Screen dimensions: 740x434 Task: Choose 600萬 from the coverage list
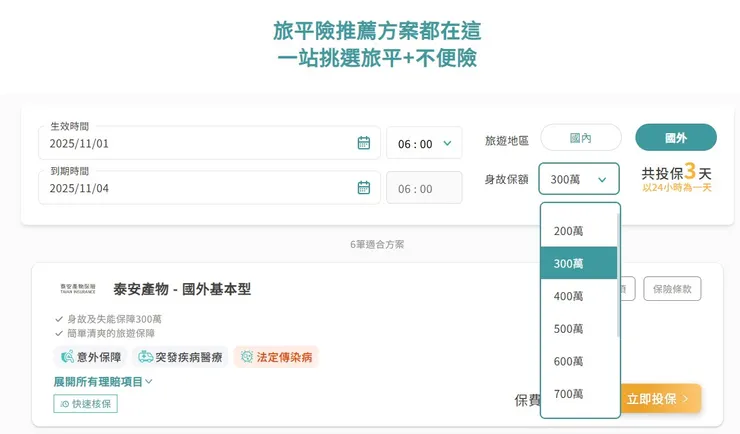tap(579, 361)
